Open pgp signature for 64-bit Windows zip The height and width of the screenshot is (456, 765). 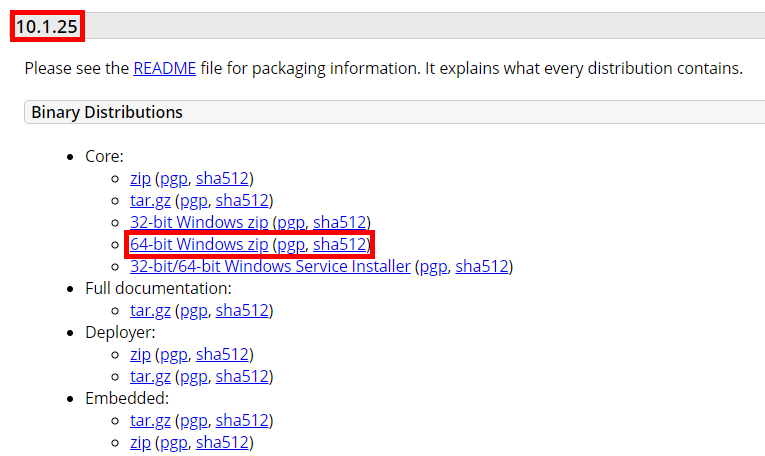tap(291, 244)
